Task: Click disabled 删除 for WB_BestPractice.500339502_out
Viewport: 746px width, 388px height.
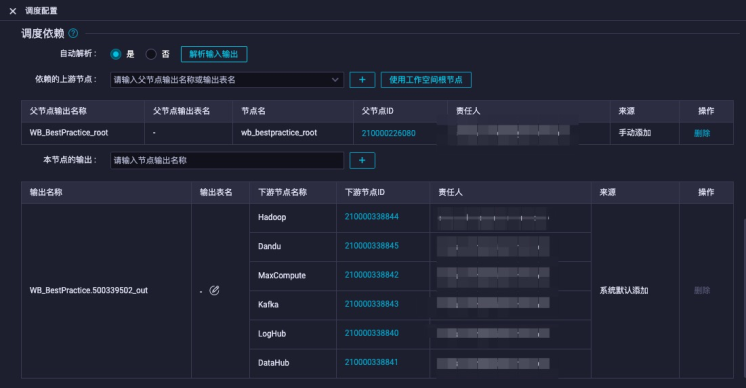Action: pyautogui.click(x=702, y=291)
